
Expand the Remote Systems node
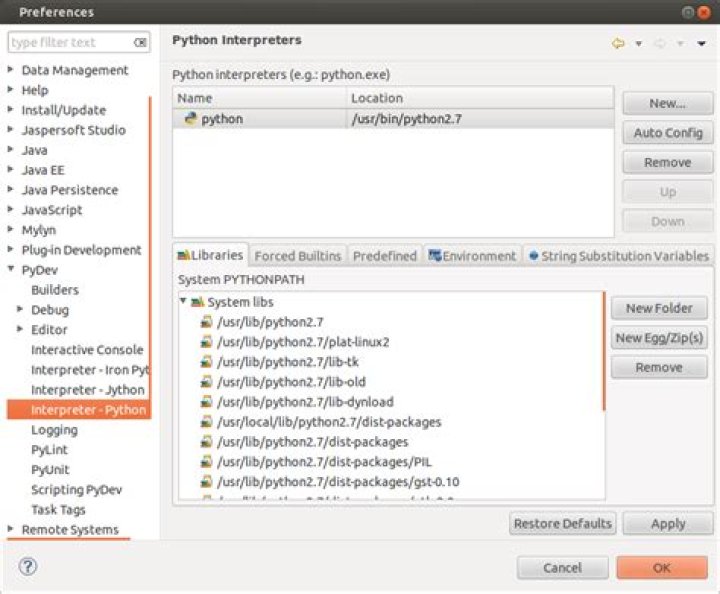click(x=10, y=528)
